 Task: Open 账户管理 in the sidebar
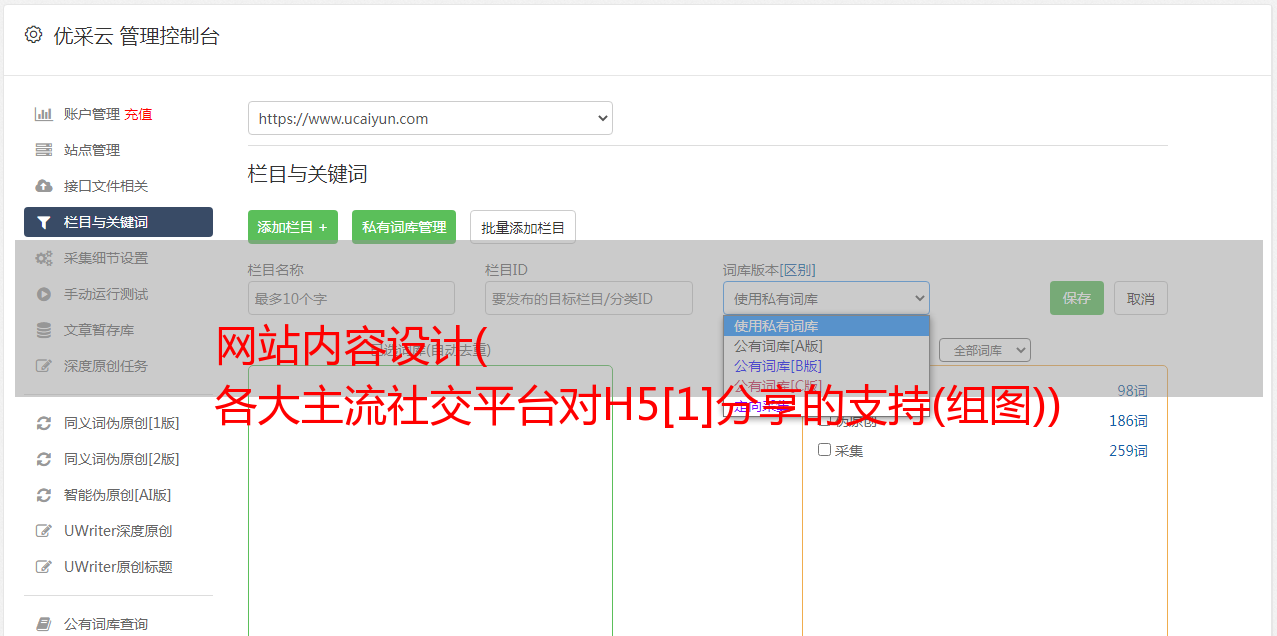[x=92, y=114]
